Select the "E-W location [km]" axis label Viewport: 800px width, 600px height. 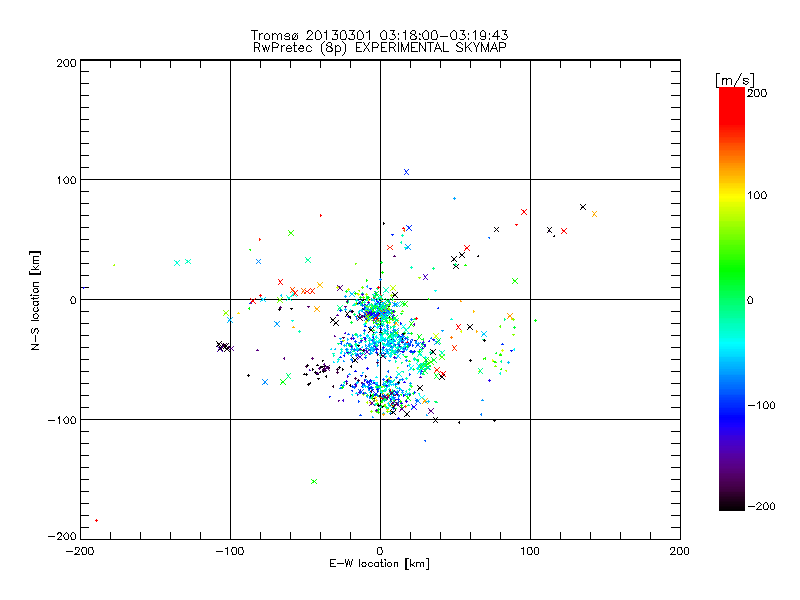tap(379, 564)
